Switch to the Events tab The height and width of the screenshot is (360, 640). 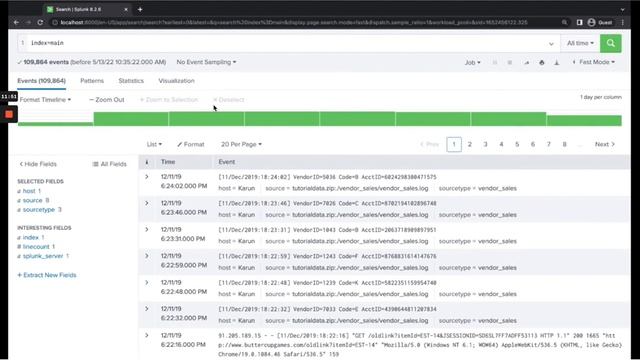coord(41,81)
